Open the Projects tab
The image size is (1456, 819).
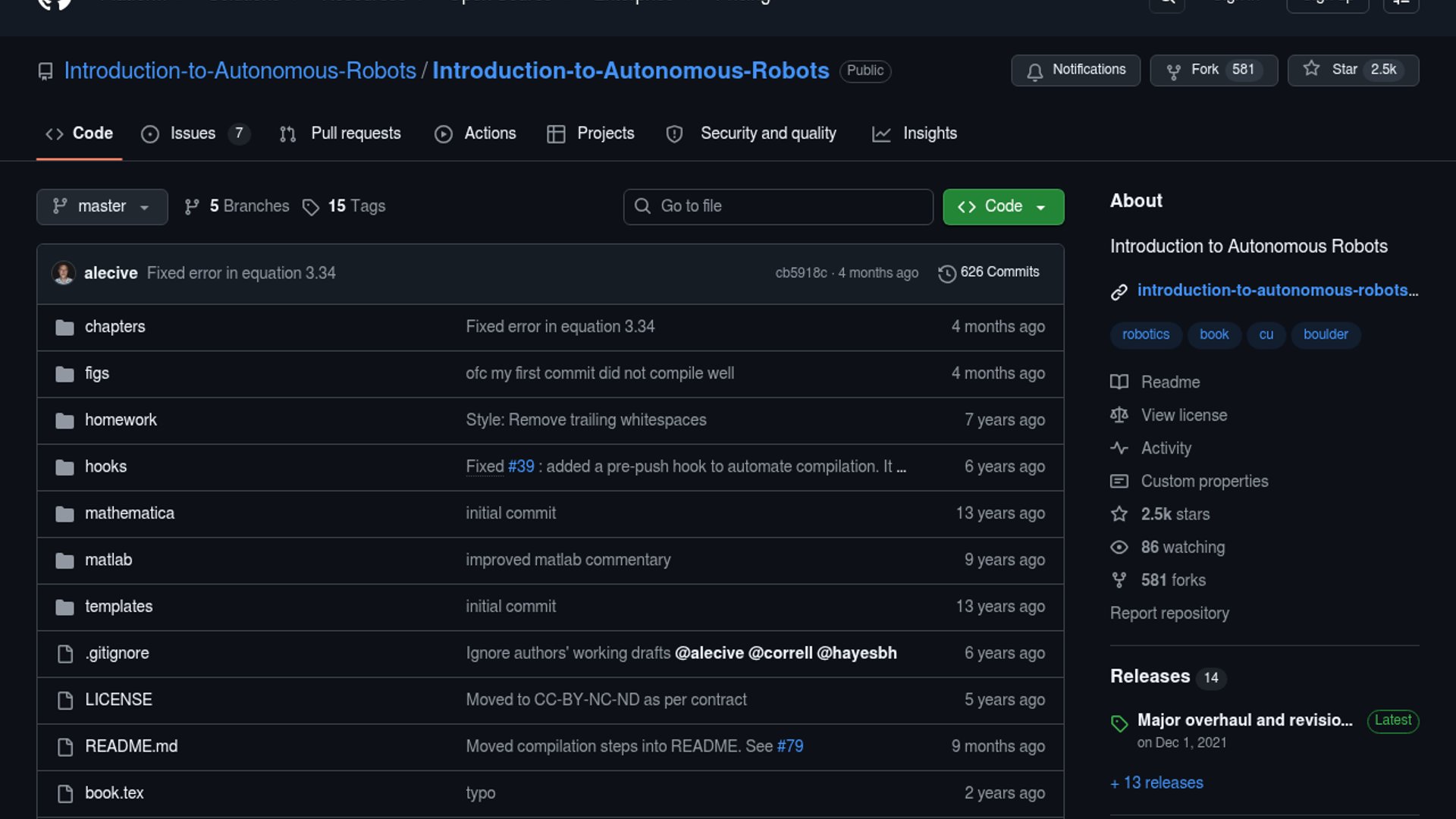point(591,133)
